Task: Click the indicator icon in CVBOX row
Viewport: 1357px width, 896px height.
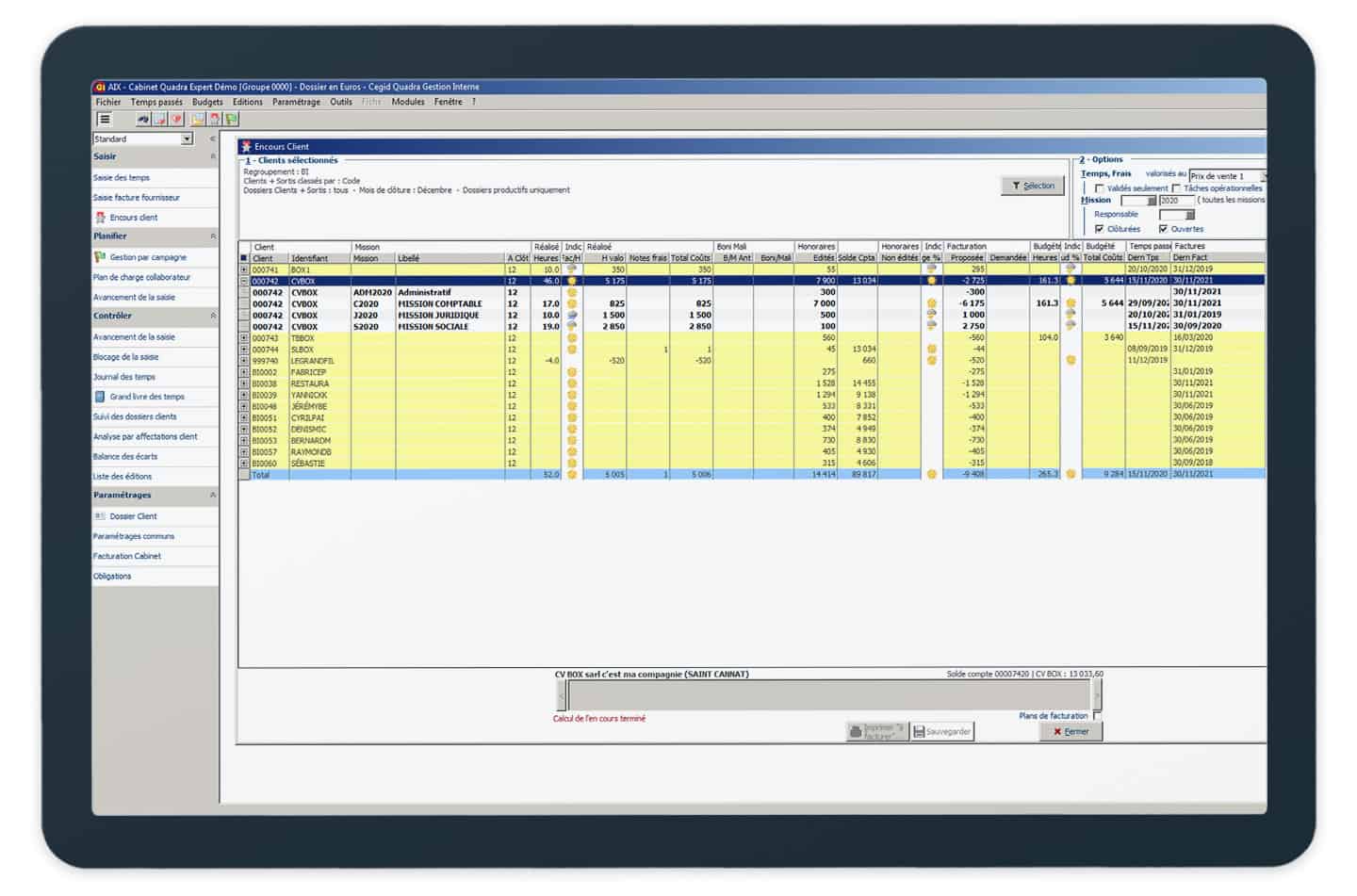Action: click(x=572, y=281)
